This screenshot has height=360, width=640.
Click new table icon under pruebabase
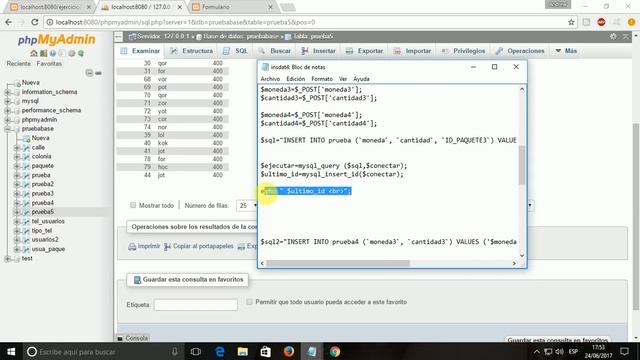27,138
